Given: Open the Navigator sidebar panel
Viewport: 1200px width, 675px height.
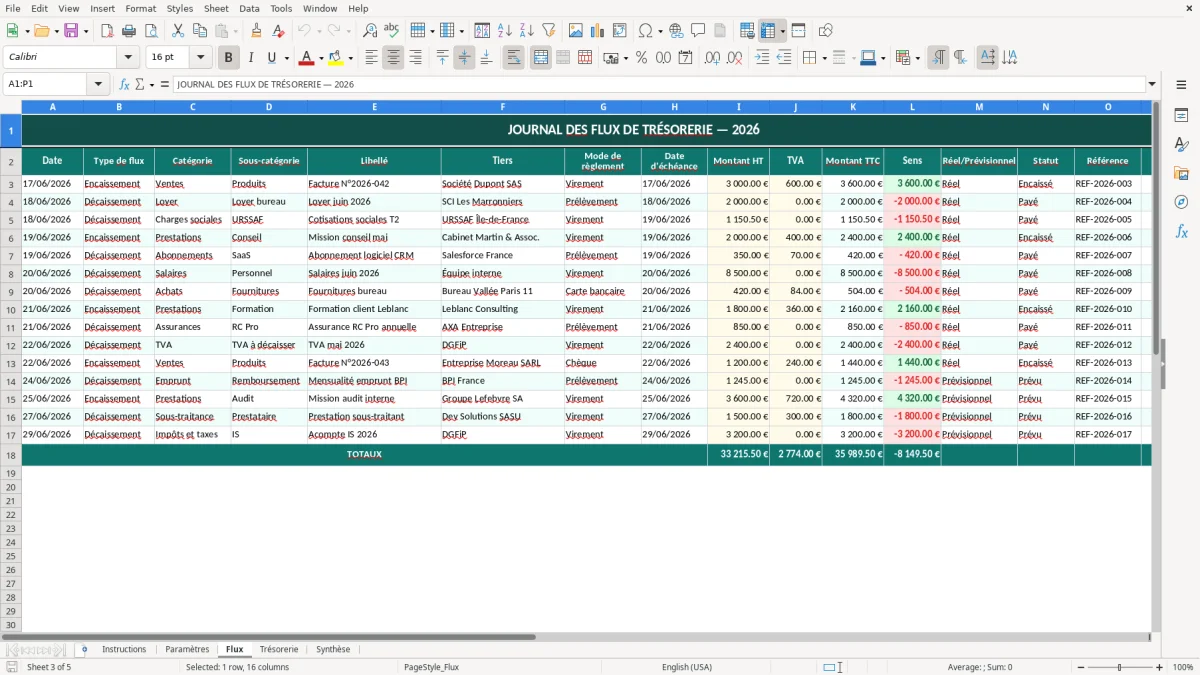Looking at the screenshot, I should (x=1181, y=202).
